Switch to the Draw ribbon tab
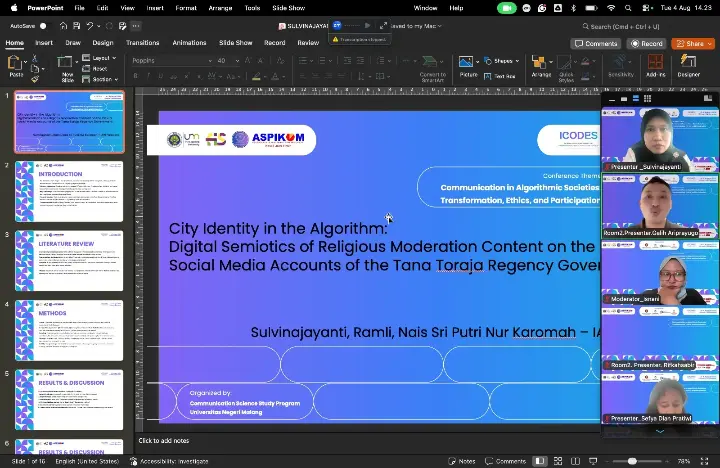The image size is (720, 468). (73, 43)
